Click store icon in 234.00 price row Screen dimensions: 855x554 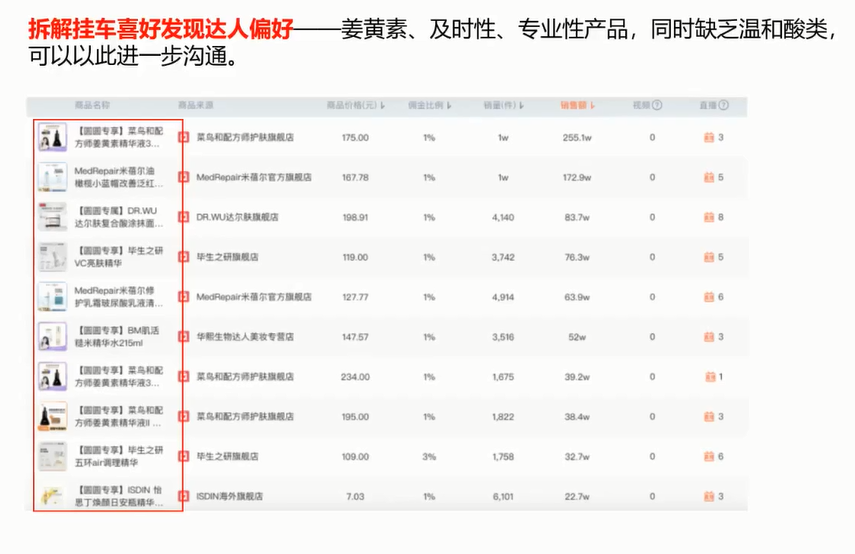coord(184,377)
